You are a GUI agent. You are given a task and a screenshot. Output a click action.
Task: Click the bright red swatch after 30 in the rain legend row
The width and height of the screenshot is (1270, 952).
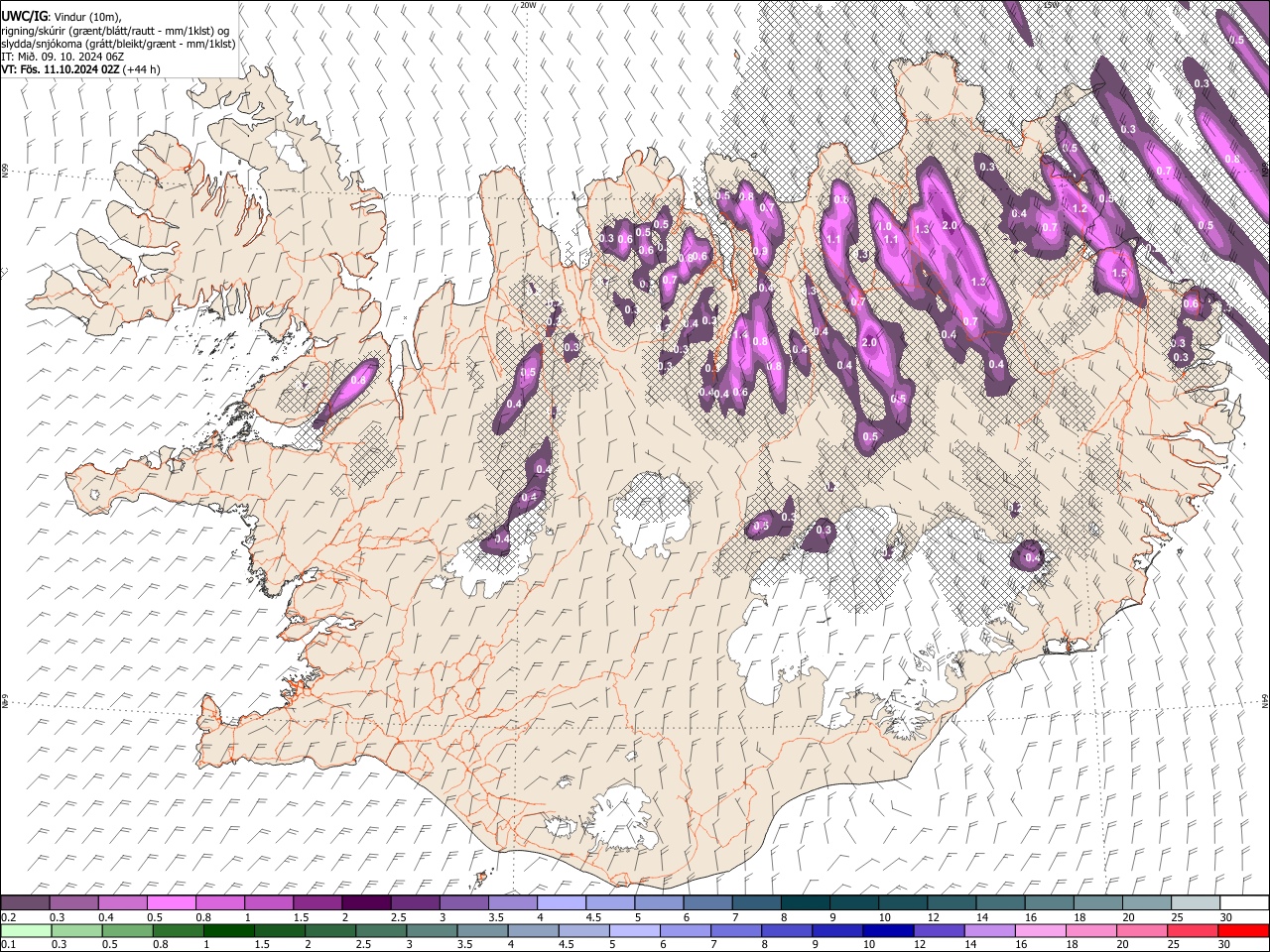[1244, 930]
